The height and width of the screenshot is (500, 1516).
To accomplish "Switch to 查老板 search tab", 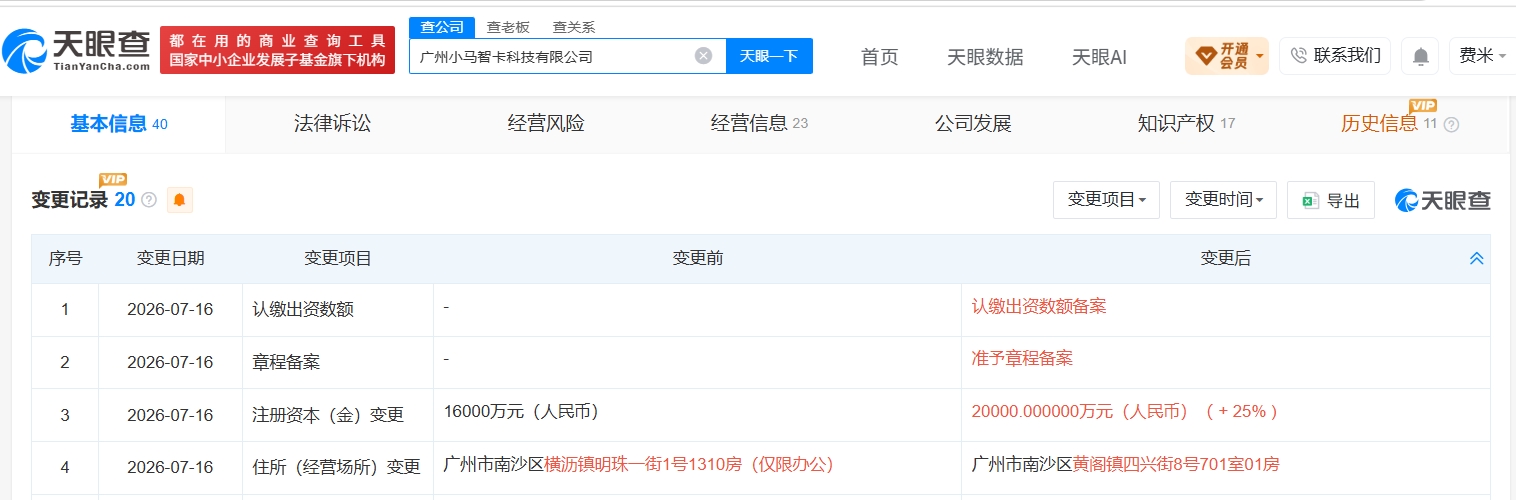I will pos(508,27).
